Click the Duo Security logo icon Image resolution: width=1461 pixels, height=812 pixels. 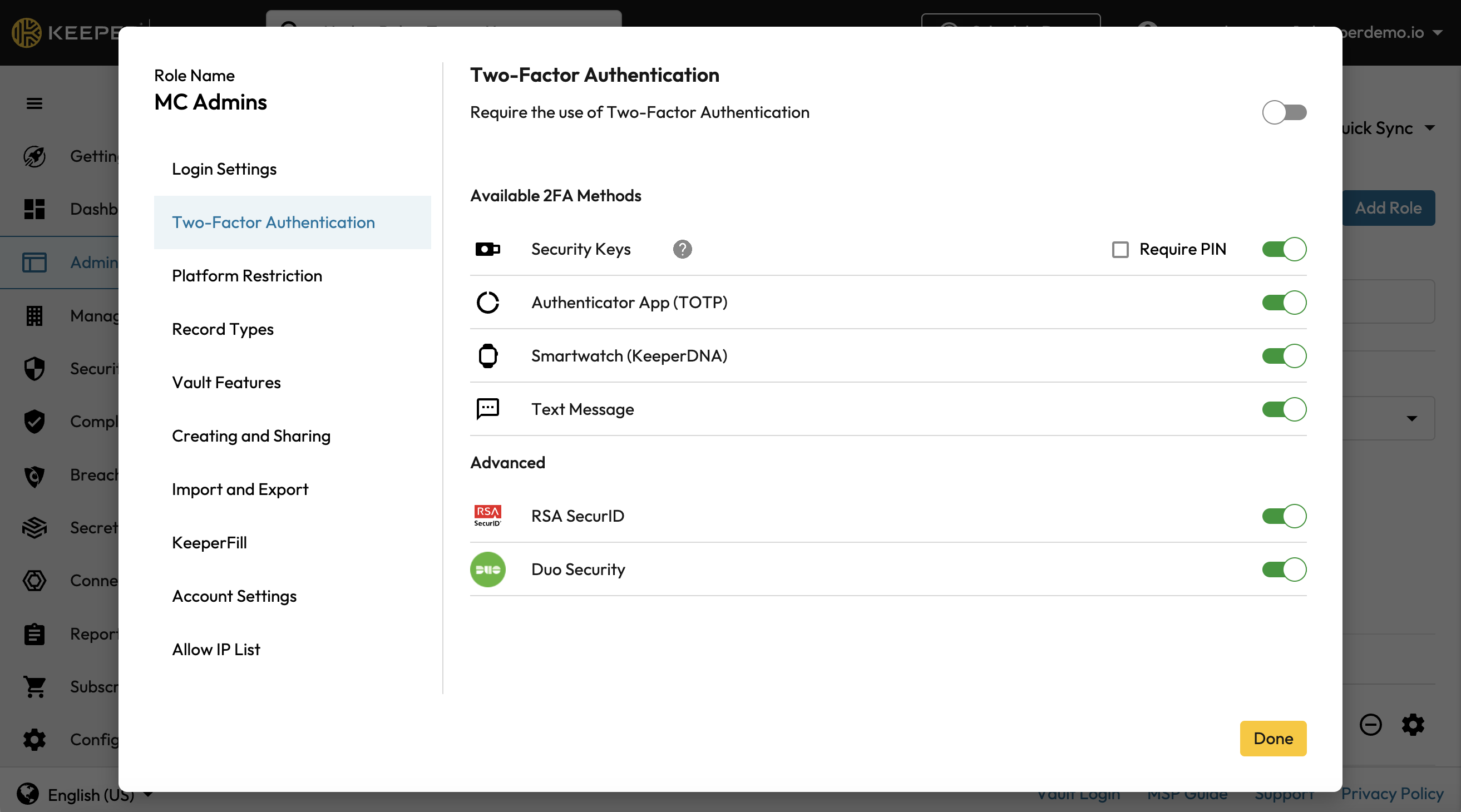487,570
